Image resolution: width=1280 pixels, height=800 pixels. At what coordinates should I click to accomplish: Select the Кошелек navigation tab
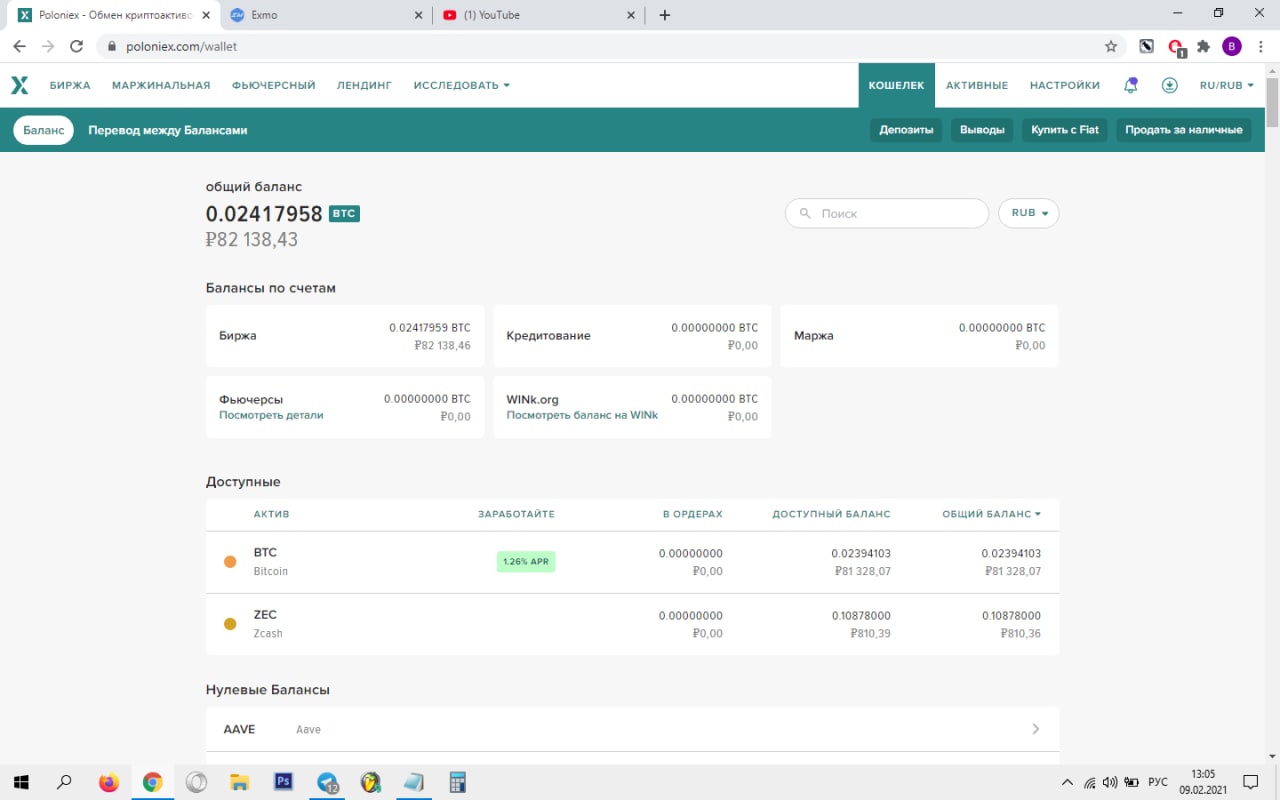point(896,85)
